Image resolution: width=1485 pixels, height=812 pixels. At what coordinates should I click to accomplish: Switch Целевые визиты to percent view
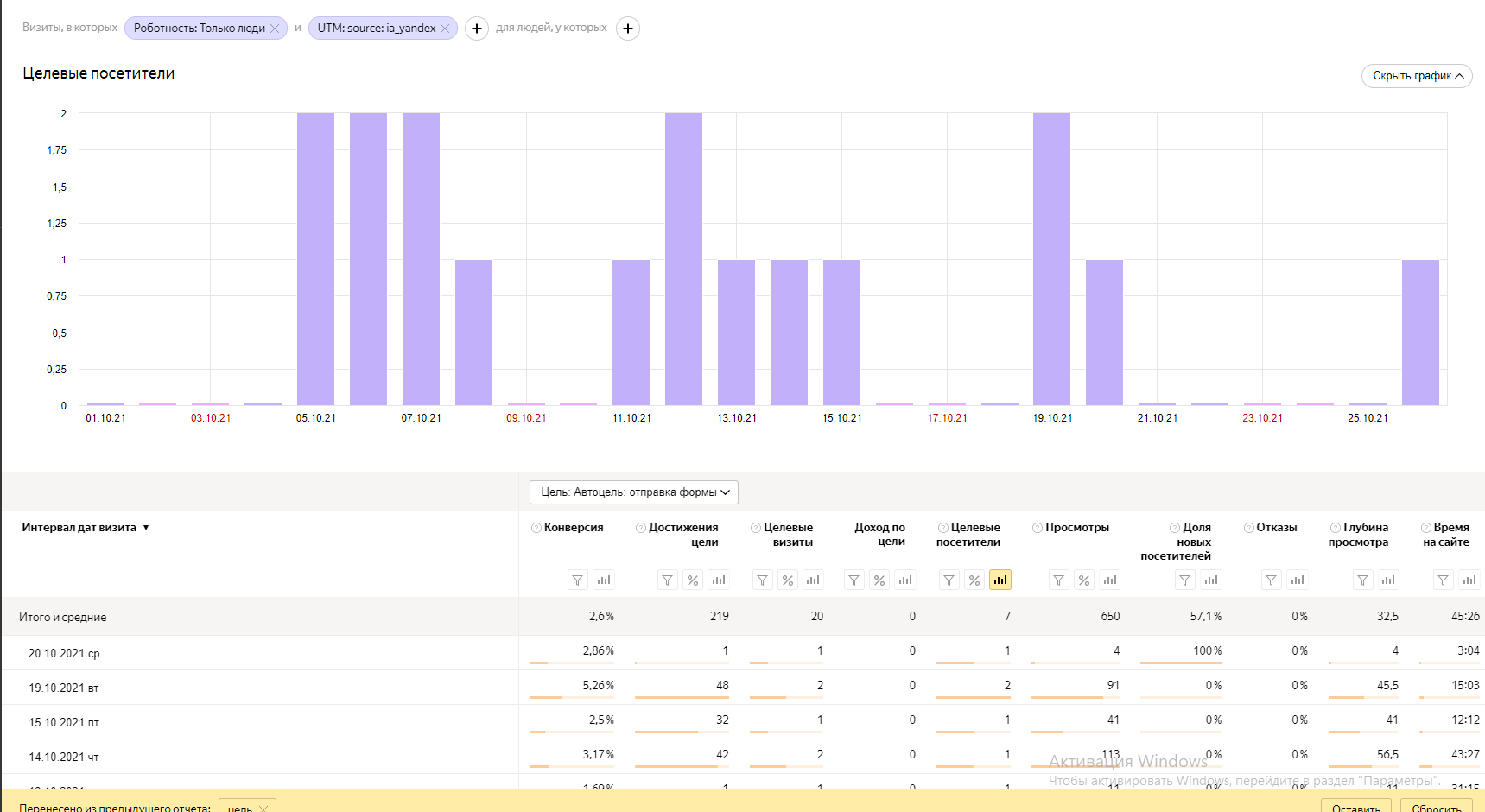pos(788,580)
